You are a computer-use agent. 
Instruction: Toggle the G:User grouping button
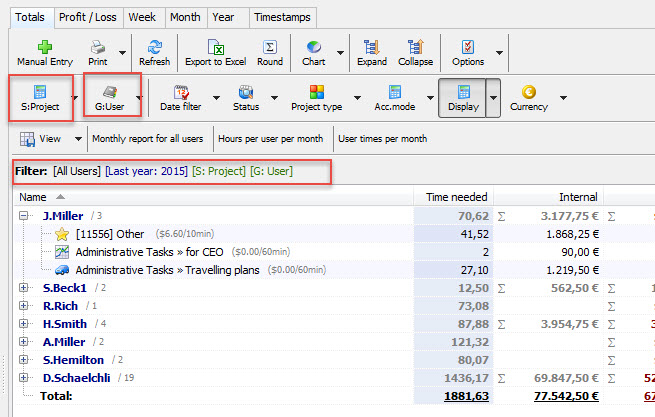point(108,97)
